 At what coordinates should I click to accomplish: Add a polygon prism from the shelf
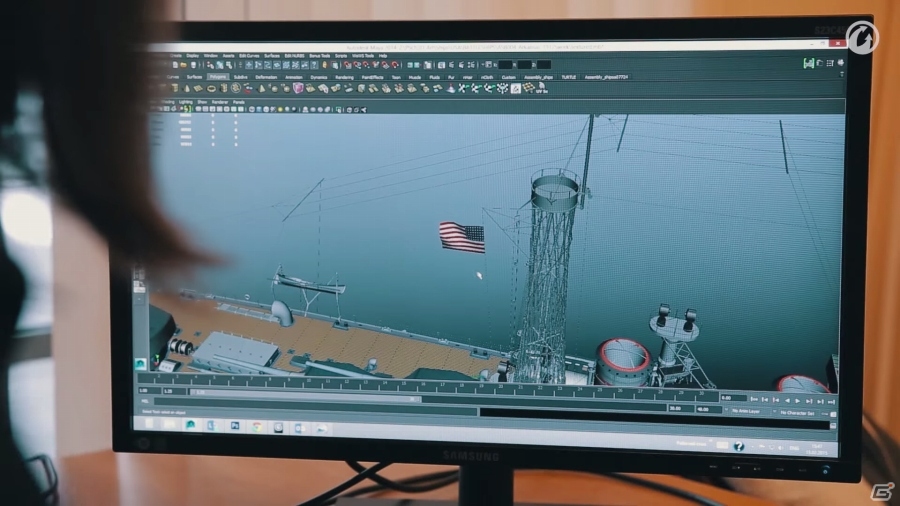pyautogui.click(x=223, y=88)
